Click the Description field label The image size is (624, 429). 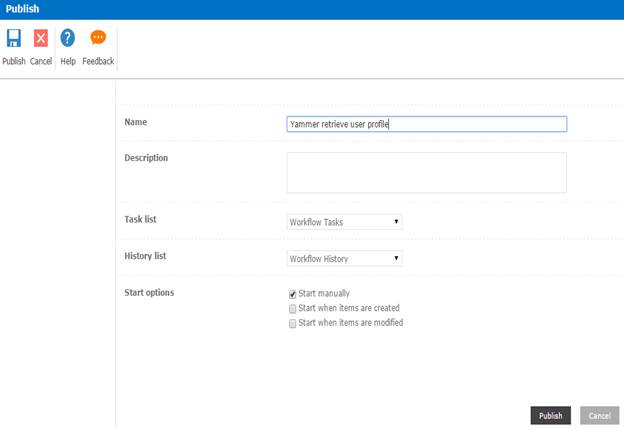click(x=146, y=158)
